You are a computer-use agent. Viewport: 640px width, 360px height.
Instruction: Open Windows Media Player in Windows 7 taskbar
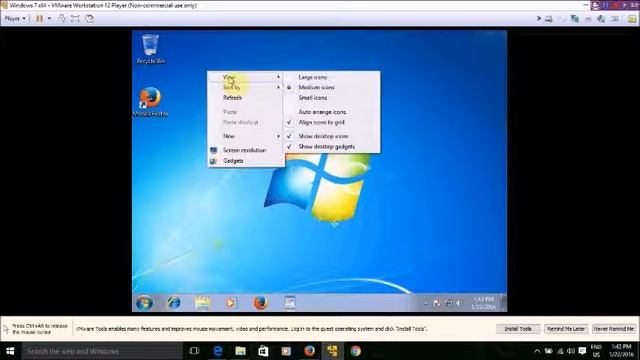tap(231, 303)
